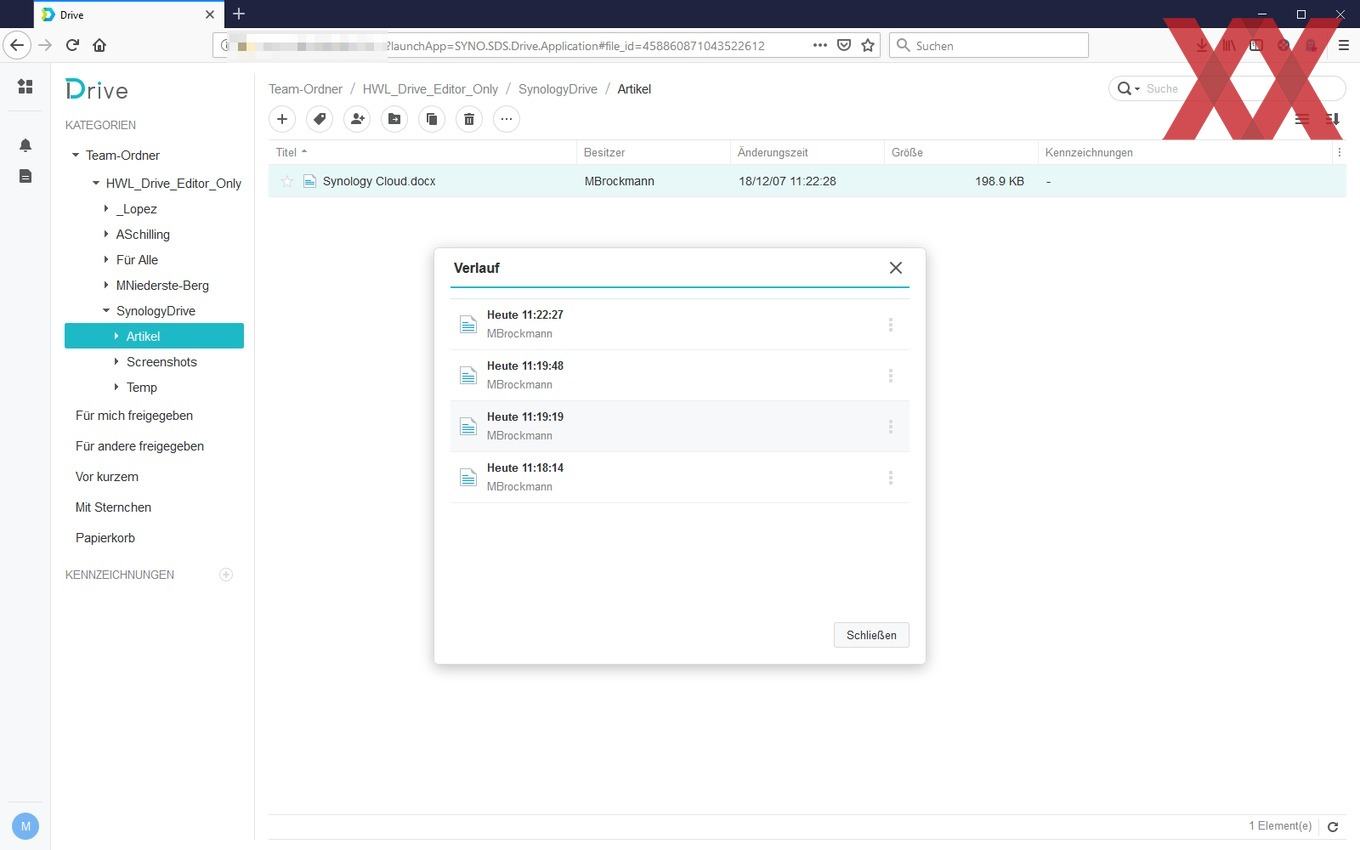
Task: Open the main menu grid icon
Action: pos(25,87)
